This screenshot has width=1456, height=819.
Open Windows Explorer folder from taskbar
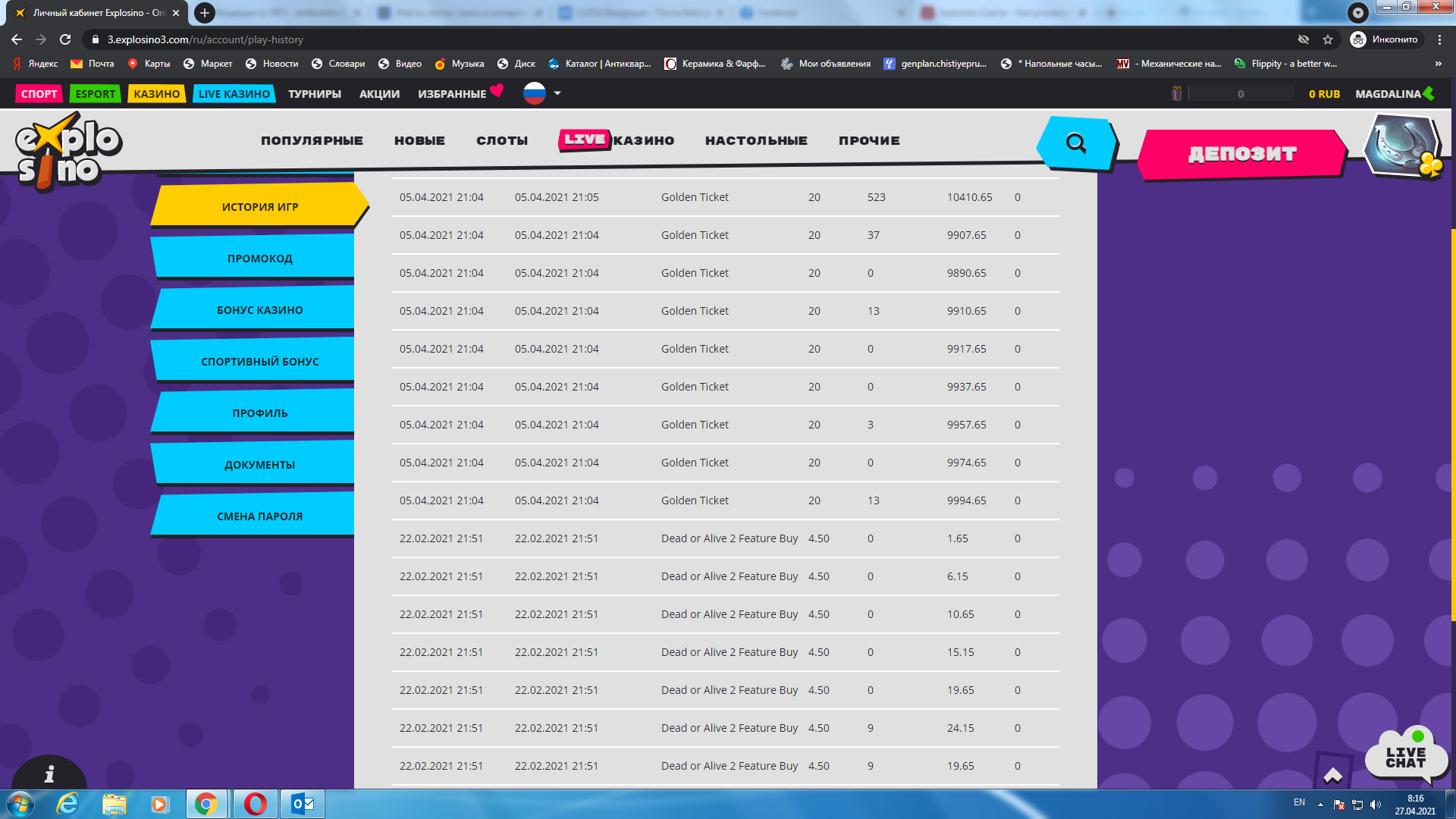(x=115, y=804)
